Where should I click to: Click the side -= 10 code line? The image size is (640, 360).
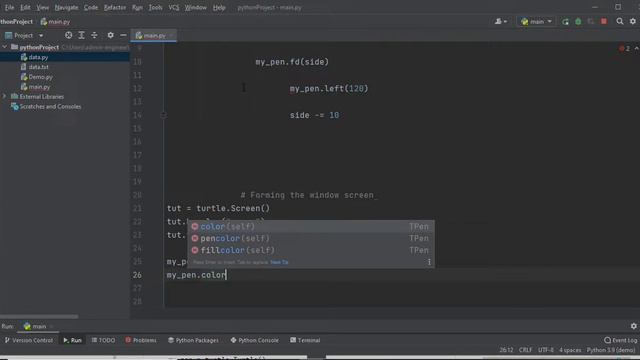point(314,116)
